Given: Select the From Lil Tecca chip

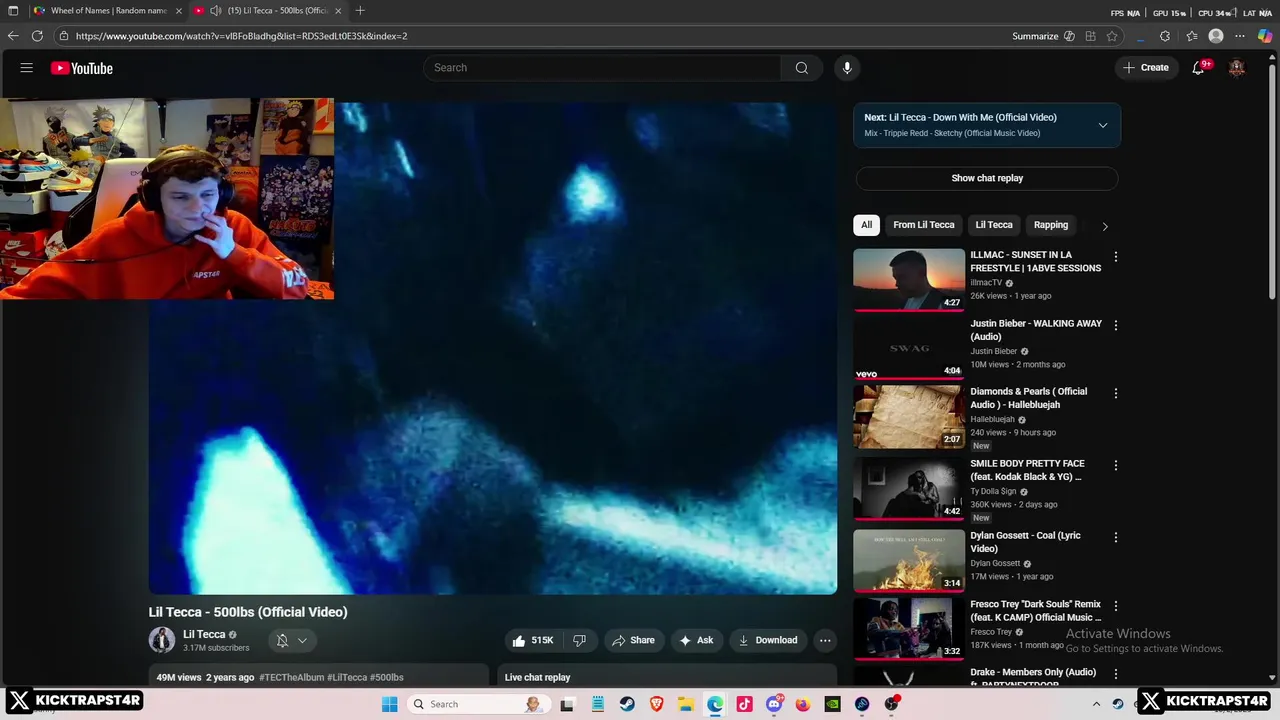Looking at the screenshot, I should coord(924,225).
